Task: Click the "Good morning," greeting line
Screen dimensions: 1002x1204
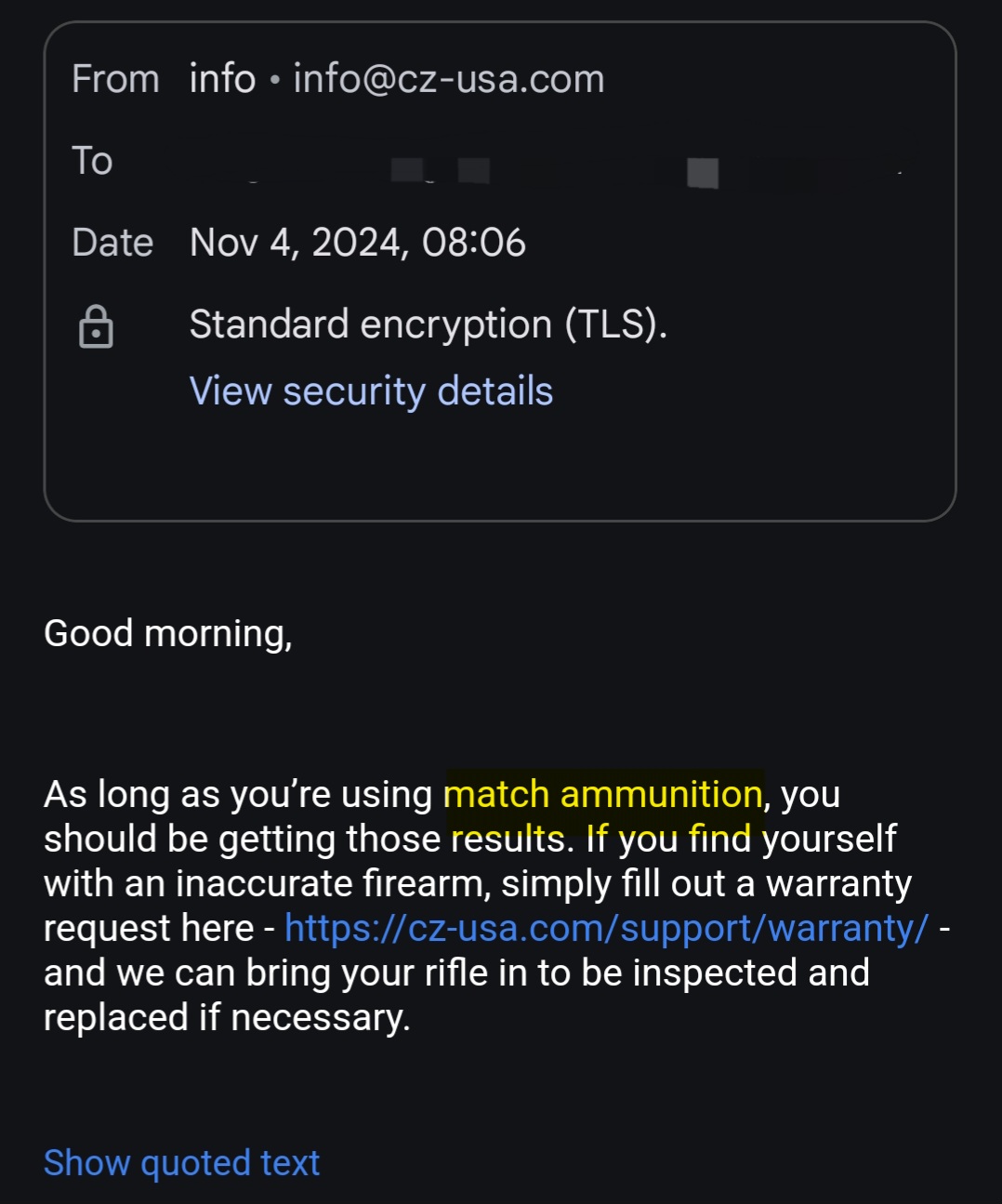Action: (167, 633)
